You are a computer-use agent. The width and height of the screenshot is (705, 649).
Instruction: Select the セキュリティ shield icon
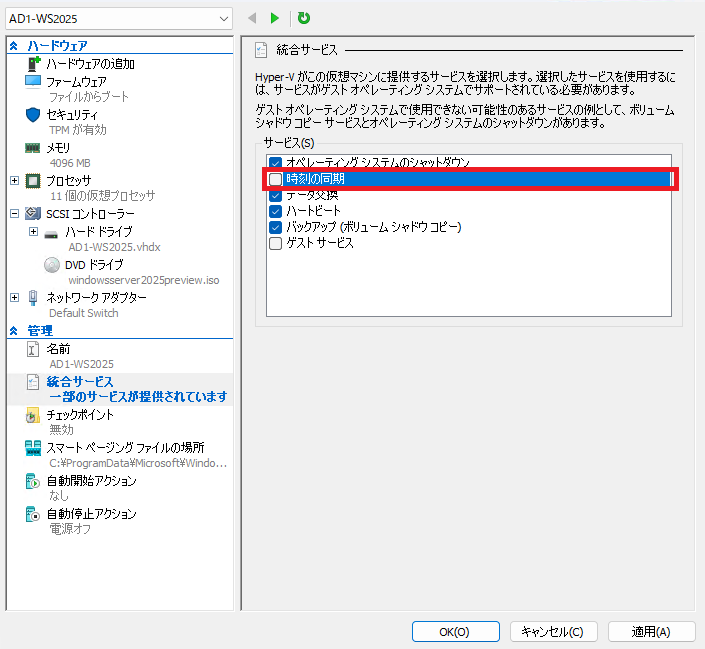33,115
